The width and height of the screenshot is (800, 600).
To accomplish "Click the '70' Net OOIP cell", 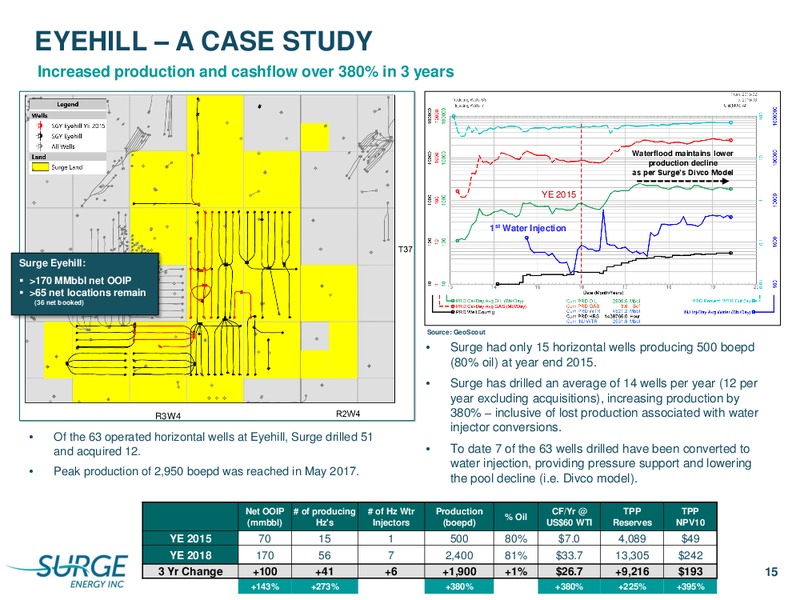I will tap(264, 539).
